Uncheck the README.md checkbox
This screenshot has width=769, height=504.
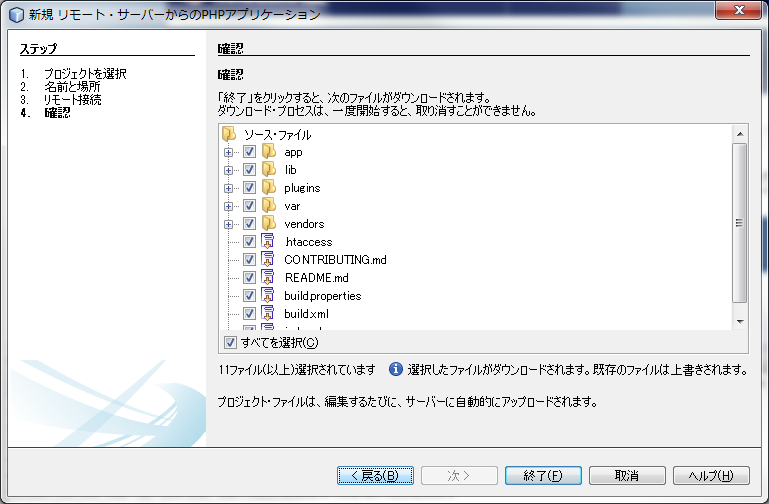pyautogui.click(x=249, y=277)
